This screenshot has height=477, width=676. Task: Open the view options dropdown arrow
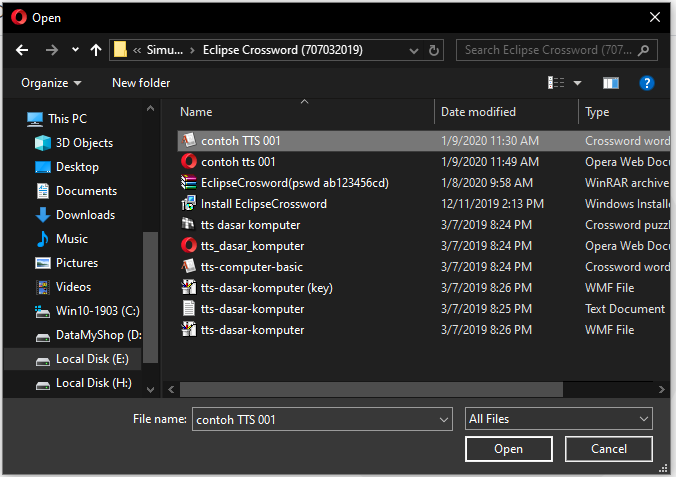577,83
